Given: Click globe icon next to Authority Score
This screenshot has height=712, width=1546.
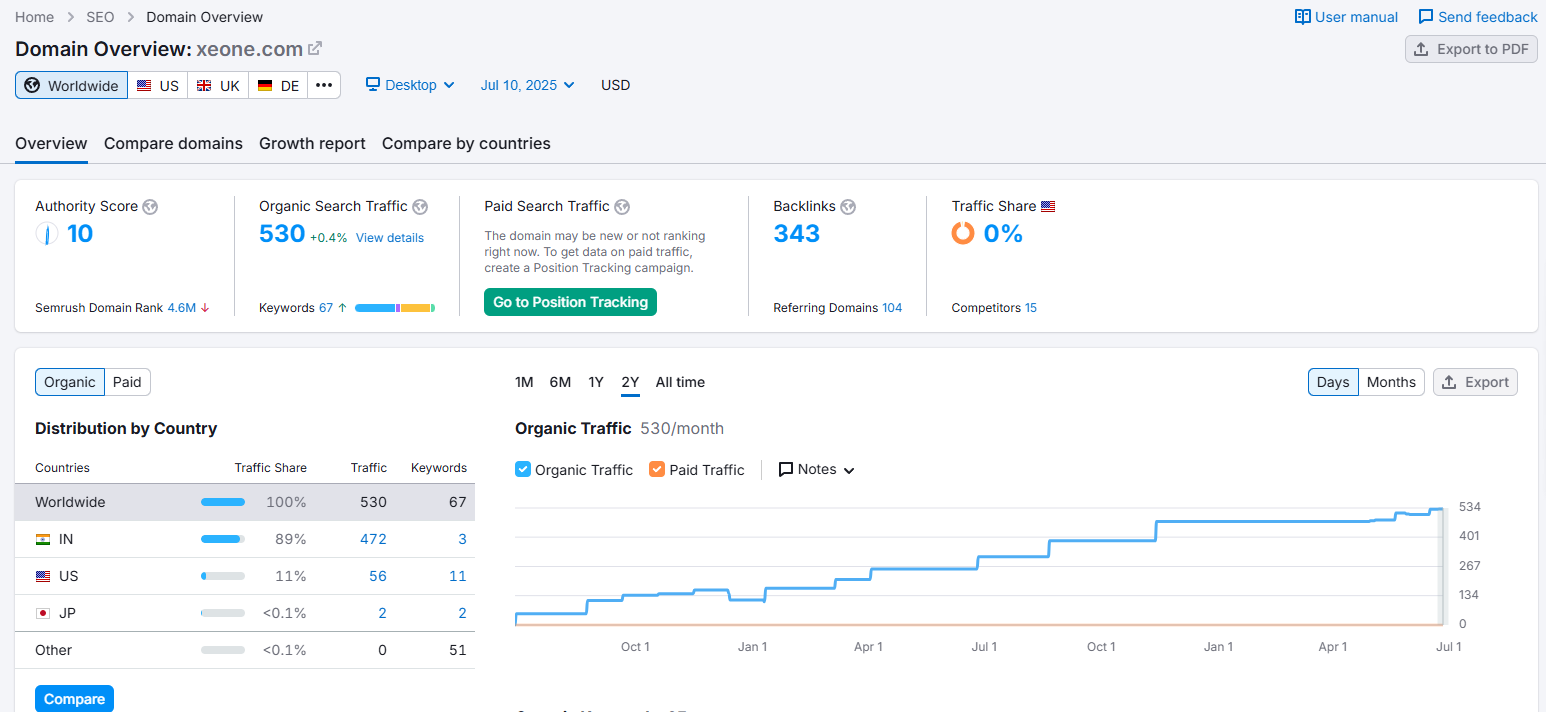Looking at the screenshot, I should (150, 207).
